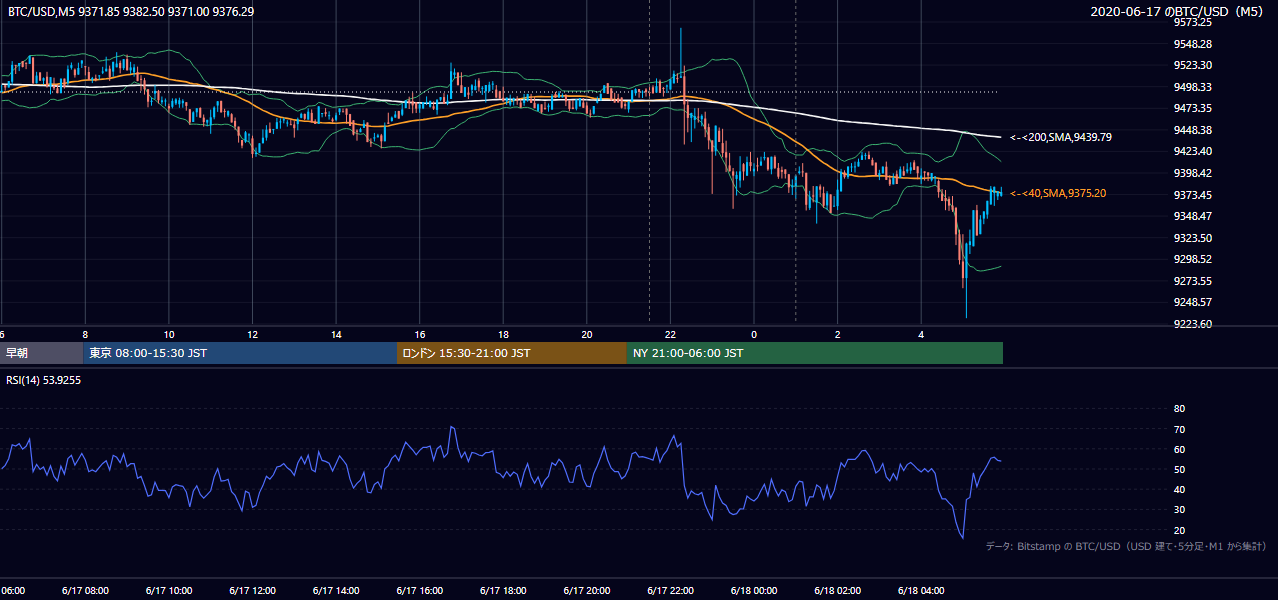Click the ロンドン 15:30-21:00 JST session bar
The width and height of the screenshot is (1278, 600).
pos(512,353)
